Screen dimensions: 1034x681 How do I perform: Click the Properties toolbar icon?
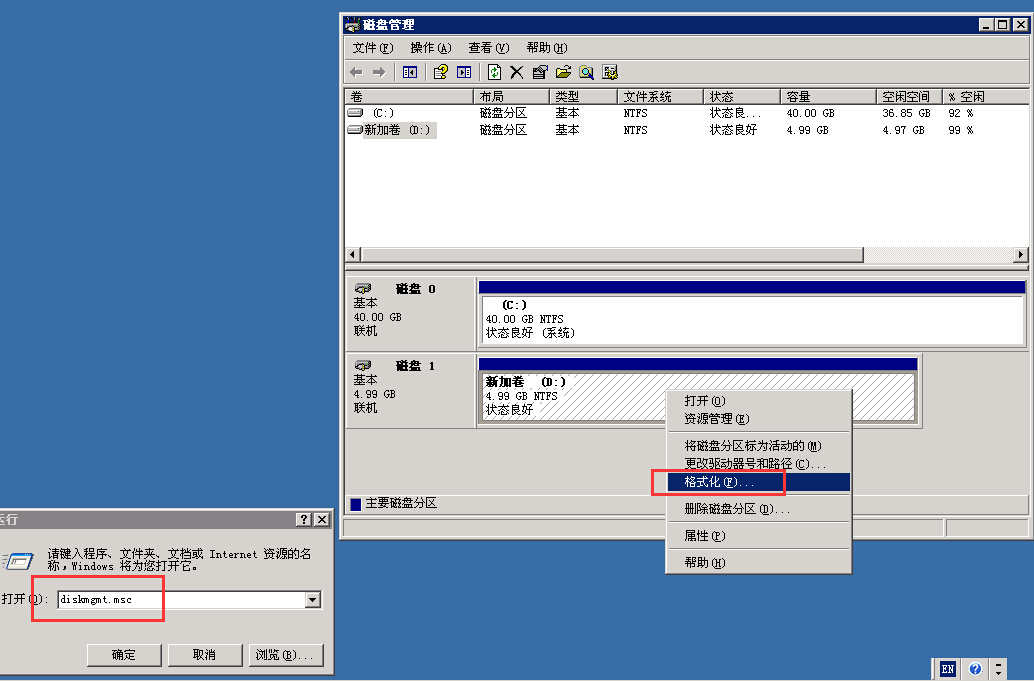[540, 72]
